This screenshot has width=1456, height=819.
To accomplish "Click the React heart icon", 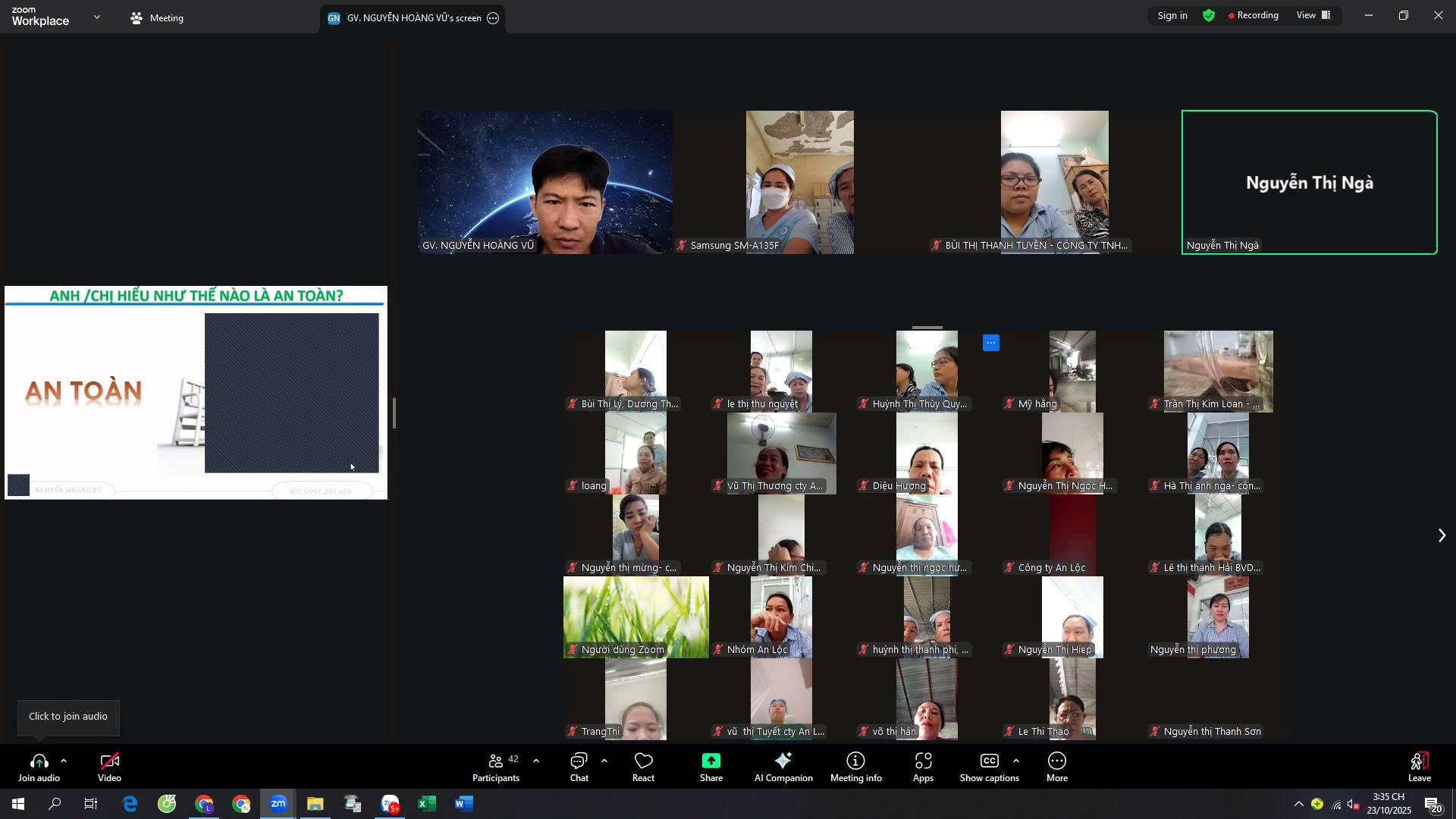I will tap(643, 767).
